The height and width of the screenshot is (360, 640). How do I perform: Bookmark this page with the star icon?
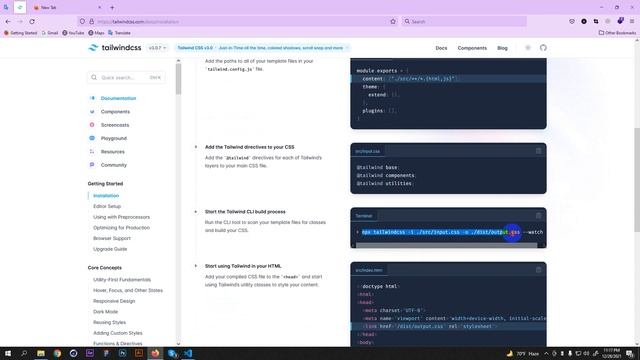[x=393, y=21]
